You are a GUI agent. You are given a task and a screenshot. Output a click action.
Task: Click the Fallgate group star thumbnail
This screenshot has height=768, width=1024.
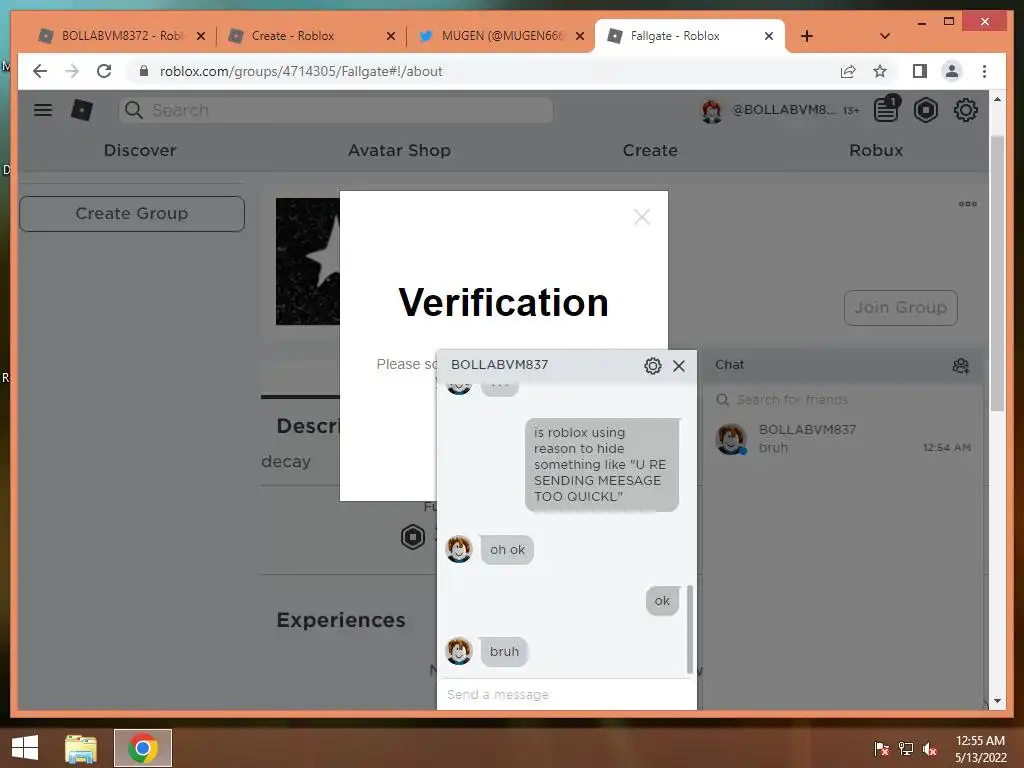tap(308, 261)
